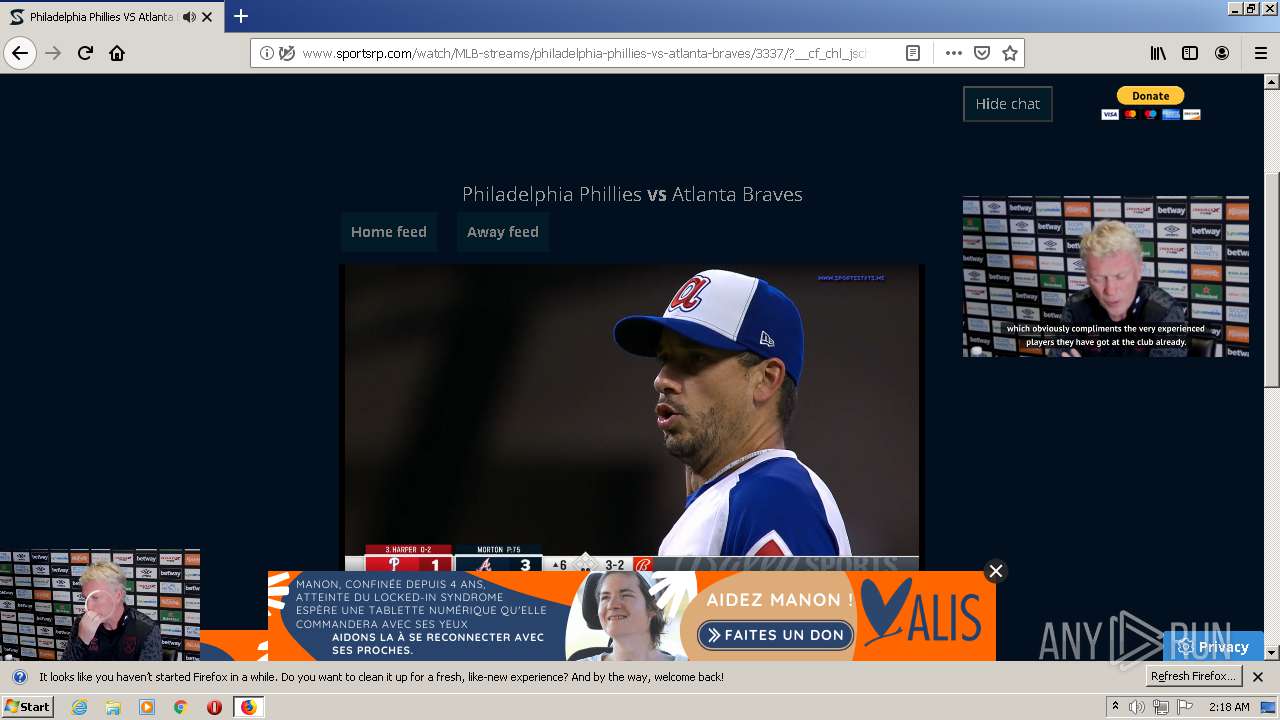Image resolution: width=1280 pixels, height=720 pixels.
Task: Launch Google Chrome from taskbar
Action: 180,707
